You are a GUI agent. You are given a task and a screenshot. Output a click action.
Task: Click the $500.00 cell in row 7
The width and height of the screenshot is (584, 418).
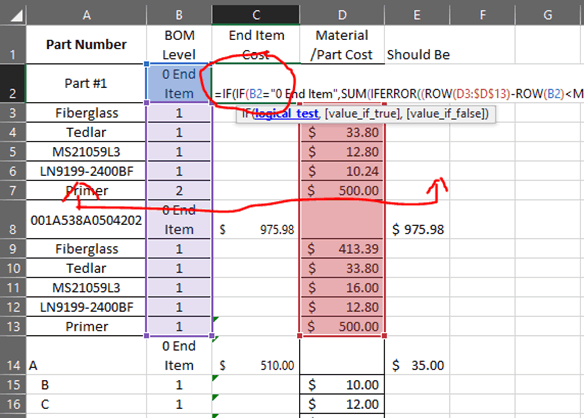[x=342, y=190]
